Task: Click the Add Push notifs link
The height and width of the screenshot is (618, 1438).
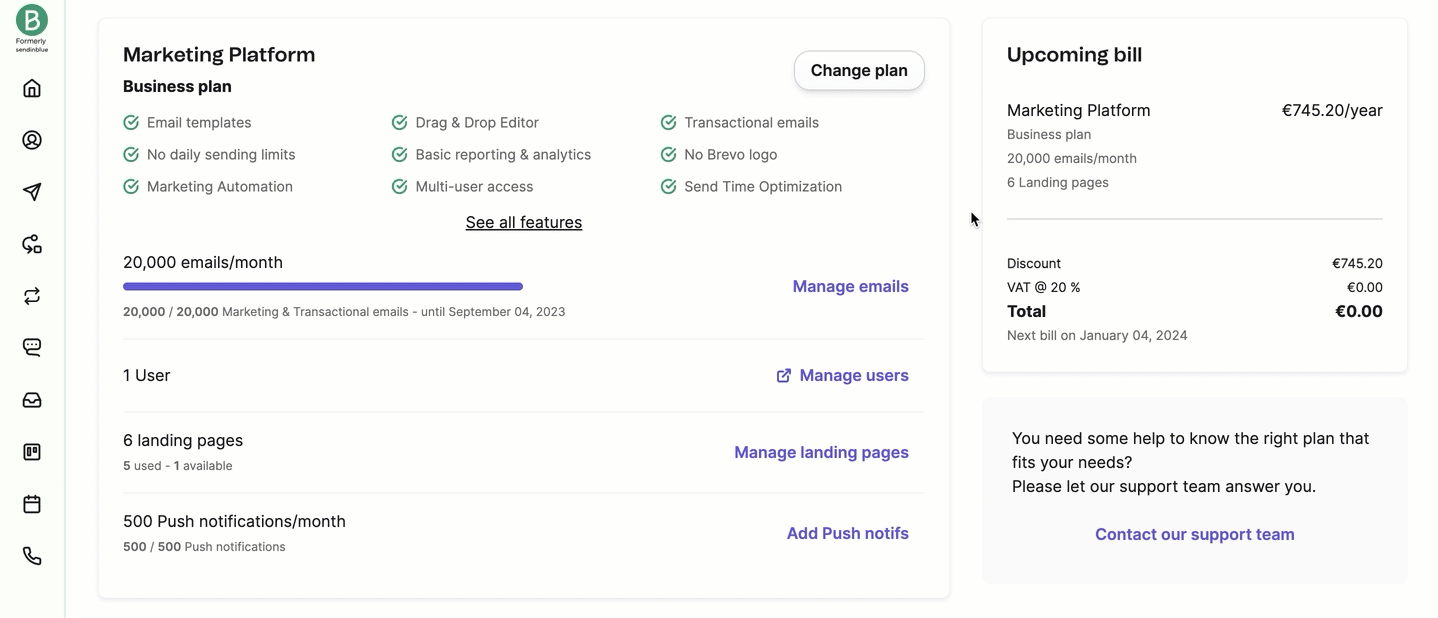Action: [848, 533]
